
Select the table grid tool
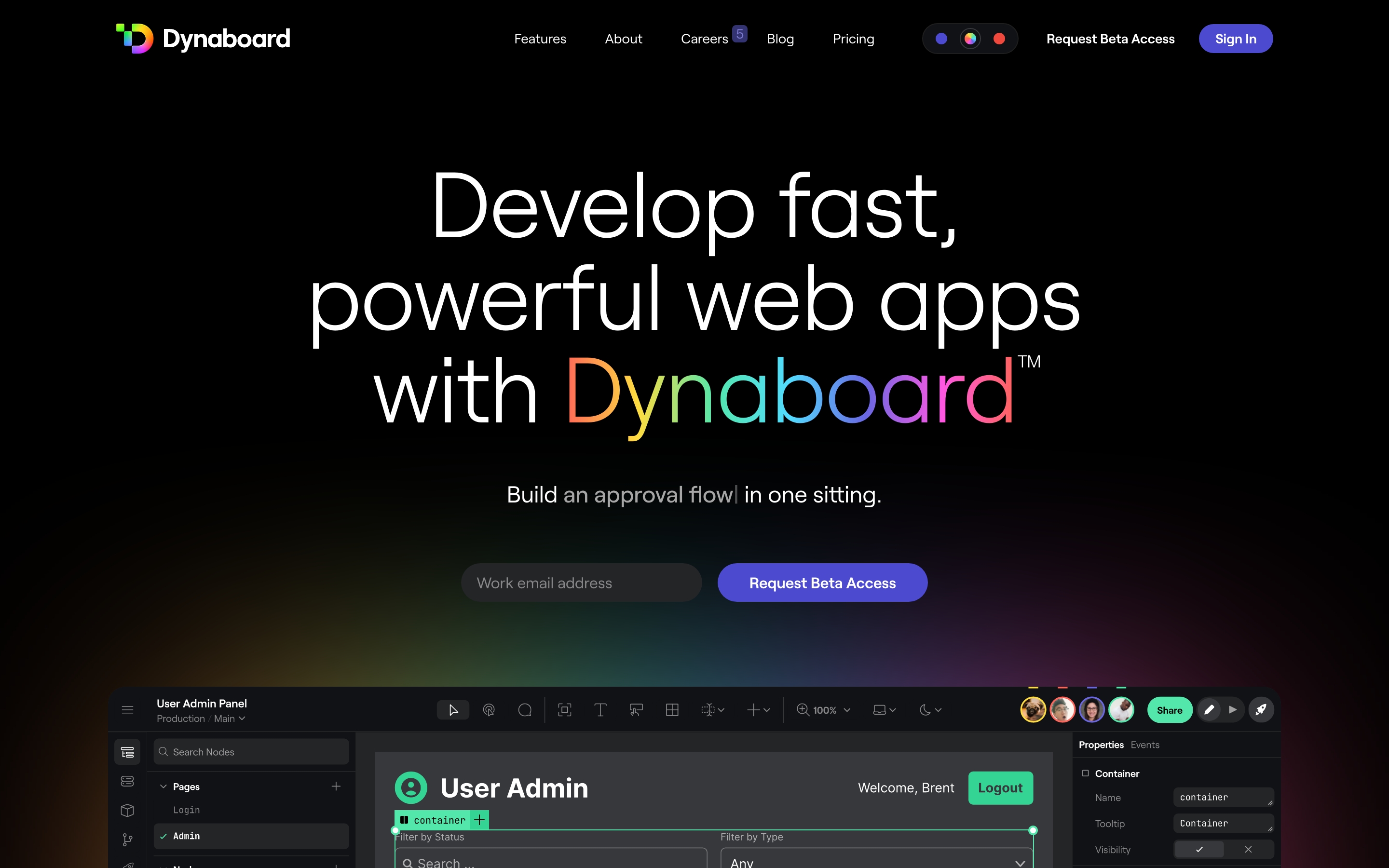(672, 710)
